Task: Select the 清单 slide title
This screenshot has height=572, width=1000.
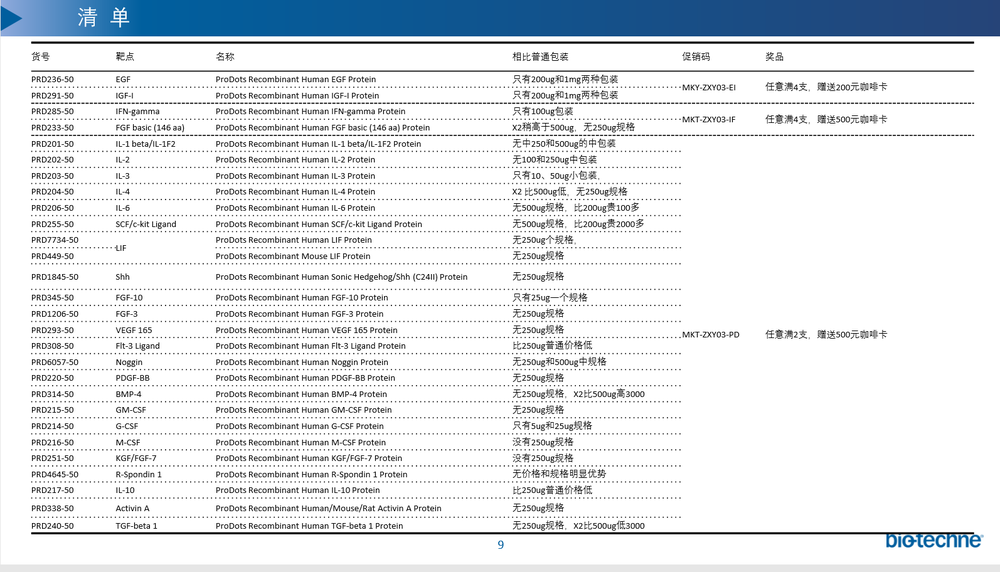Action: [103, 17]
